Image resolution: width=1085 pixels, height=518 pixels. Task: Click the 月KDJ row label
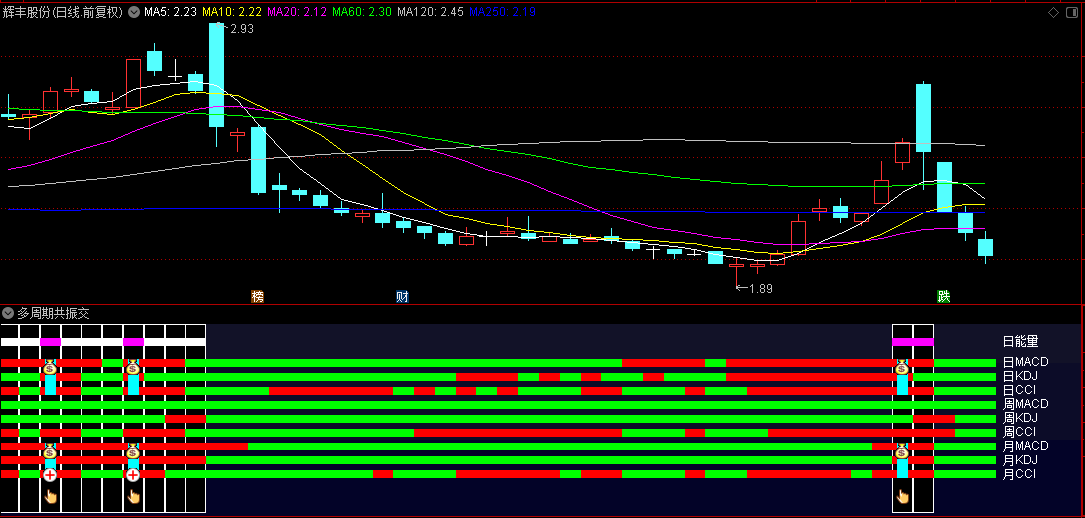[x=1021, y=460]
